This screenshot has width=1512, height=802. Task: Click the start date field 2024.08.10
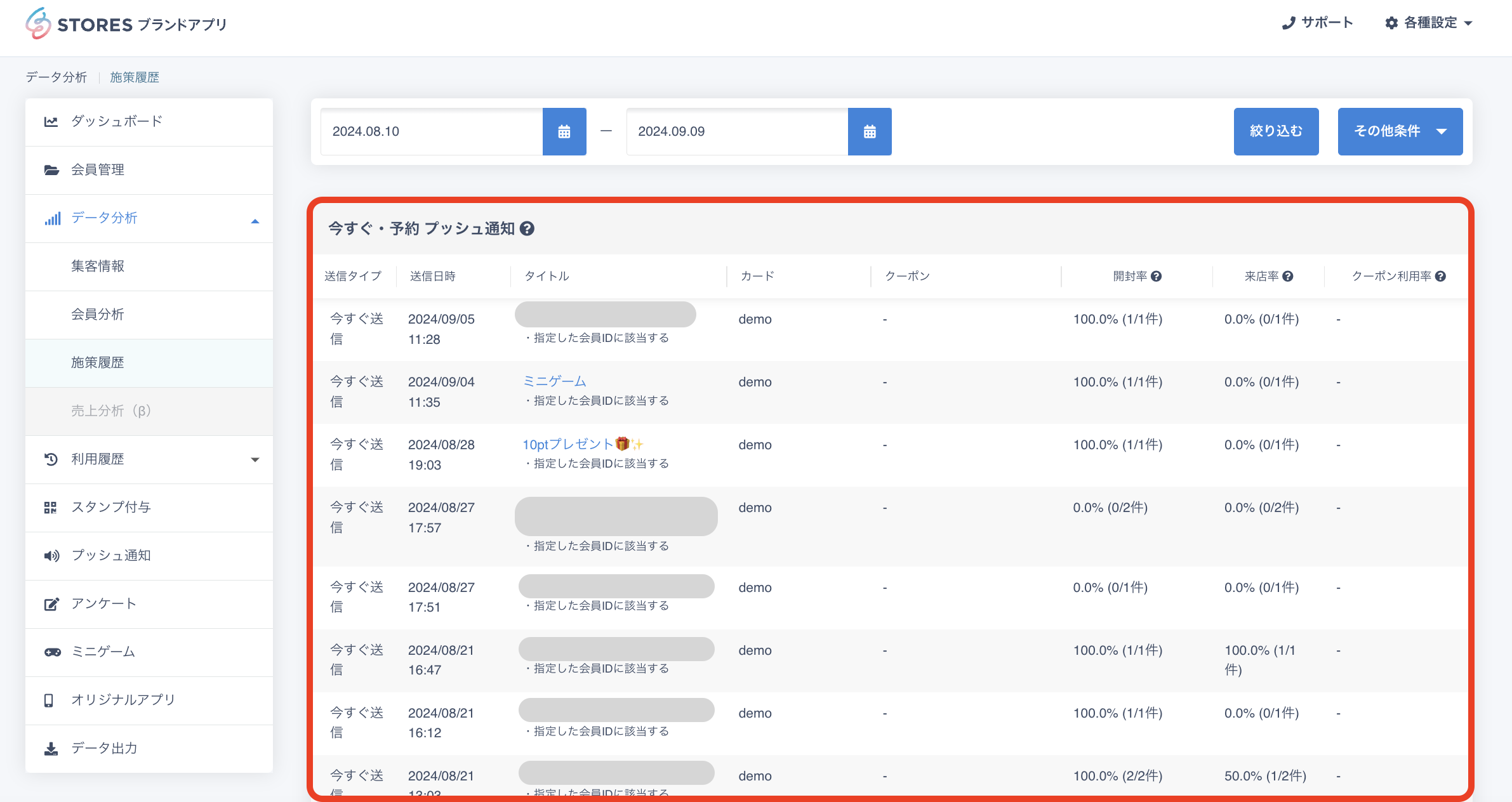point(432,131)
